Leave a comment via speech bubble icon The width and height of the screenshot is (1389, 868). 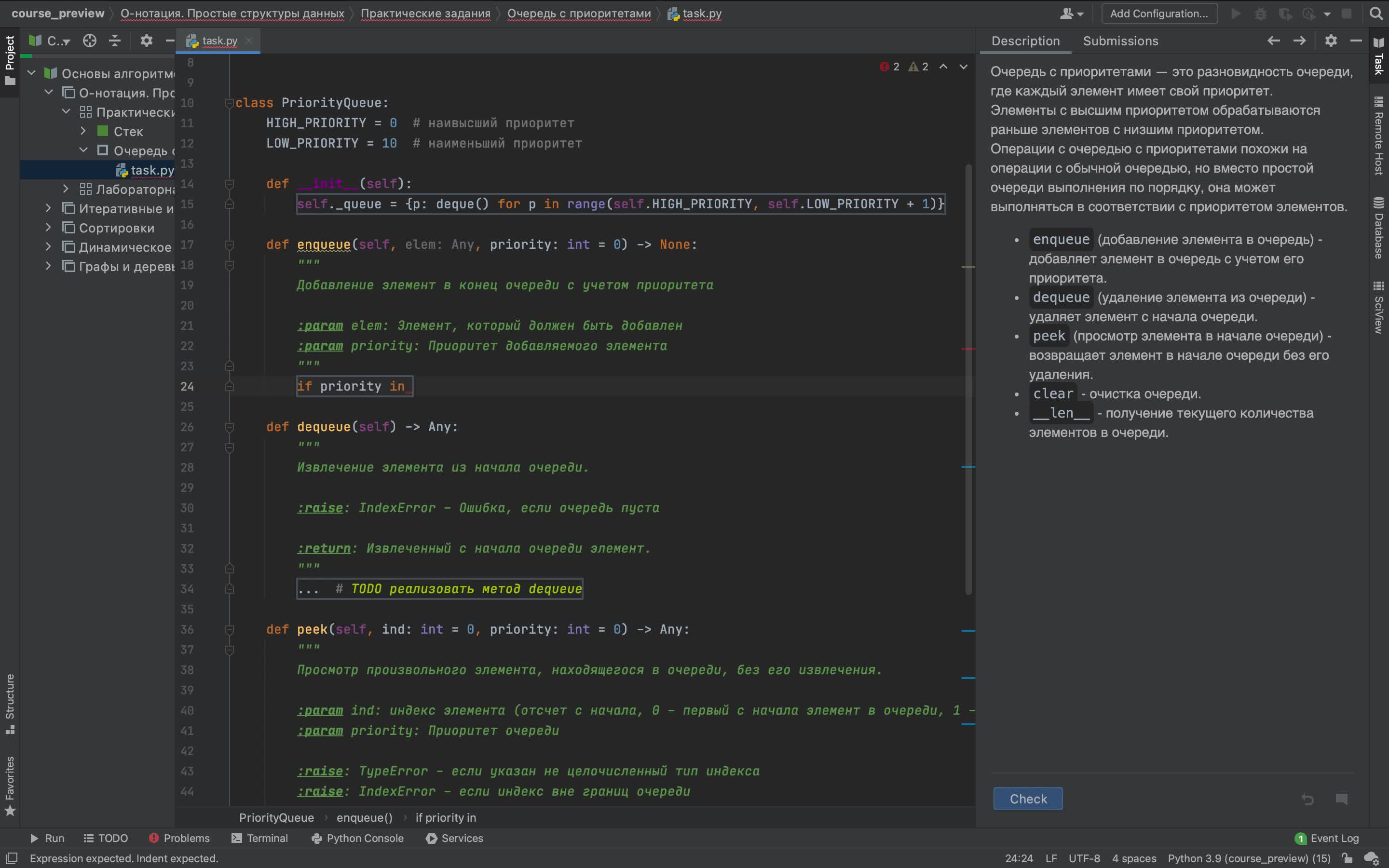click(x=1341, y=799)
